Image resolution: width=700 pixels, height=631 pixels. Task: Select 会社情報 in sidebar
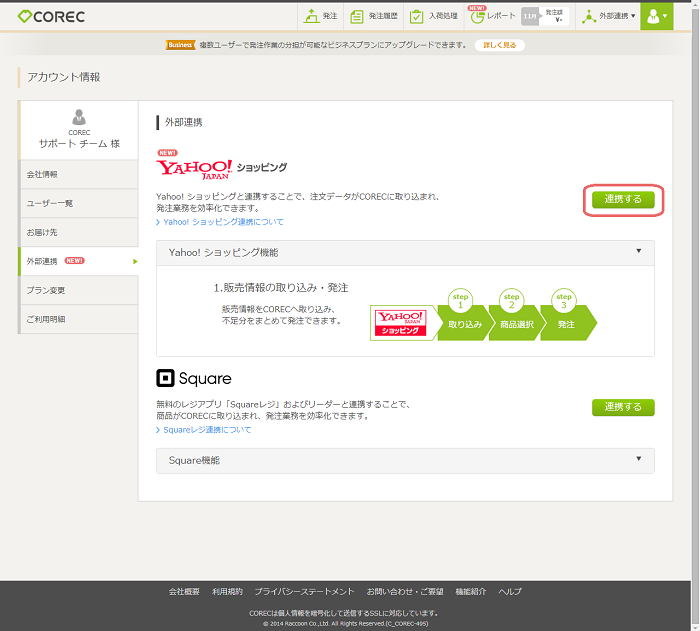click(x=79, y=174)
